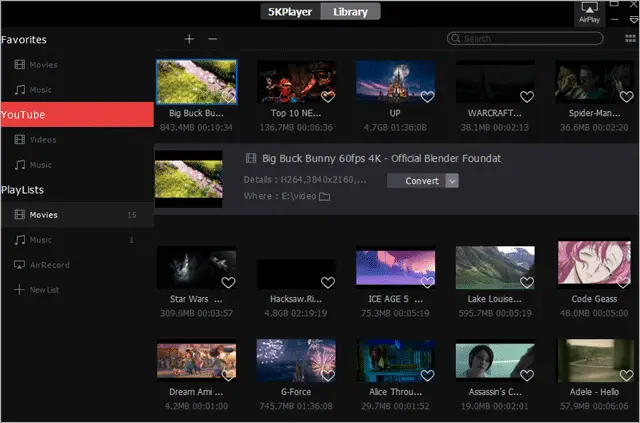Click the Where: E:\video path text

click(x=280, y=196)
